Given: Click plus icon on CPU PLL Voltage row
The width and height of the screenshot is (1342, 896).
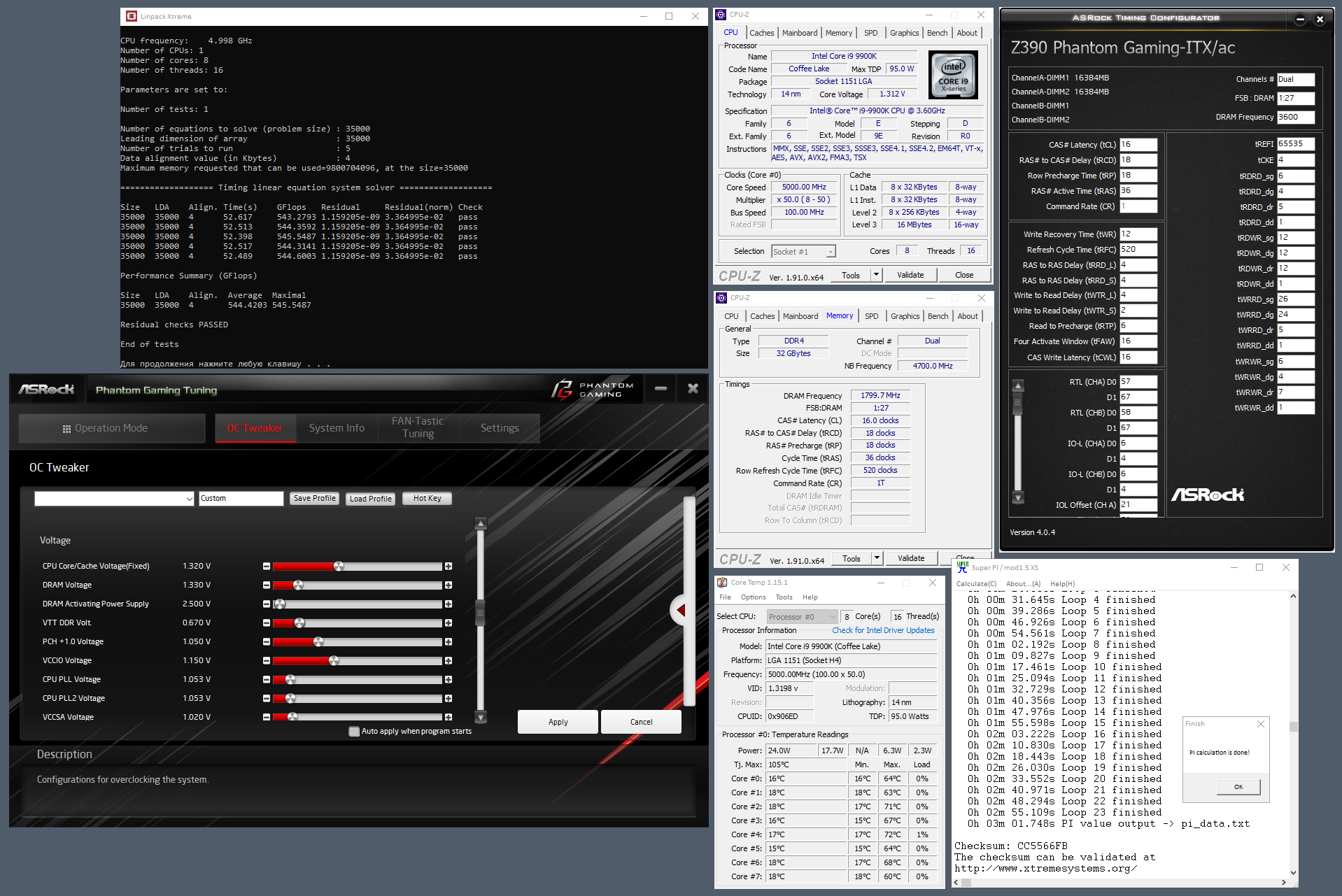Looking at the screenshot, I should 448,679.
